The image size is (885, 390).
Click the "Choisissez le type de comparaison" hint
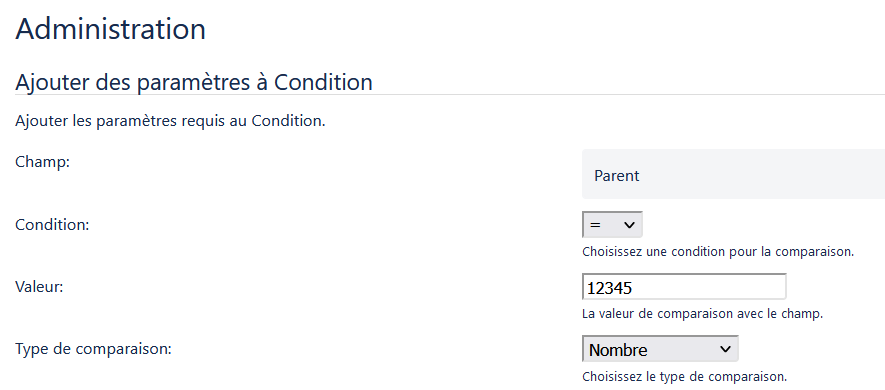[x=684, y=376]
